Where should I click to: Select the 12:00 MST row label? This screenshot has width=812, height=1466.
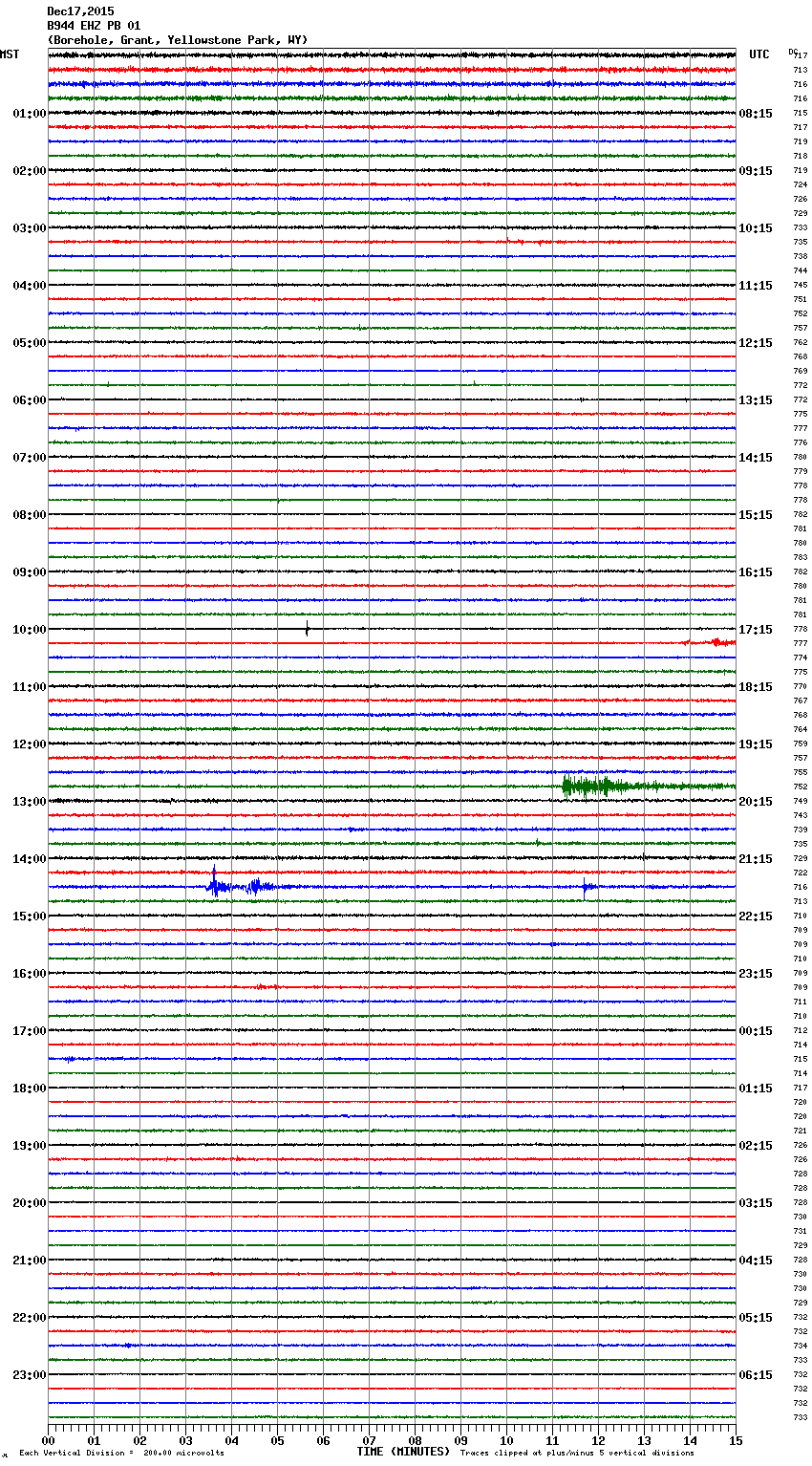[x=30, y=744]
